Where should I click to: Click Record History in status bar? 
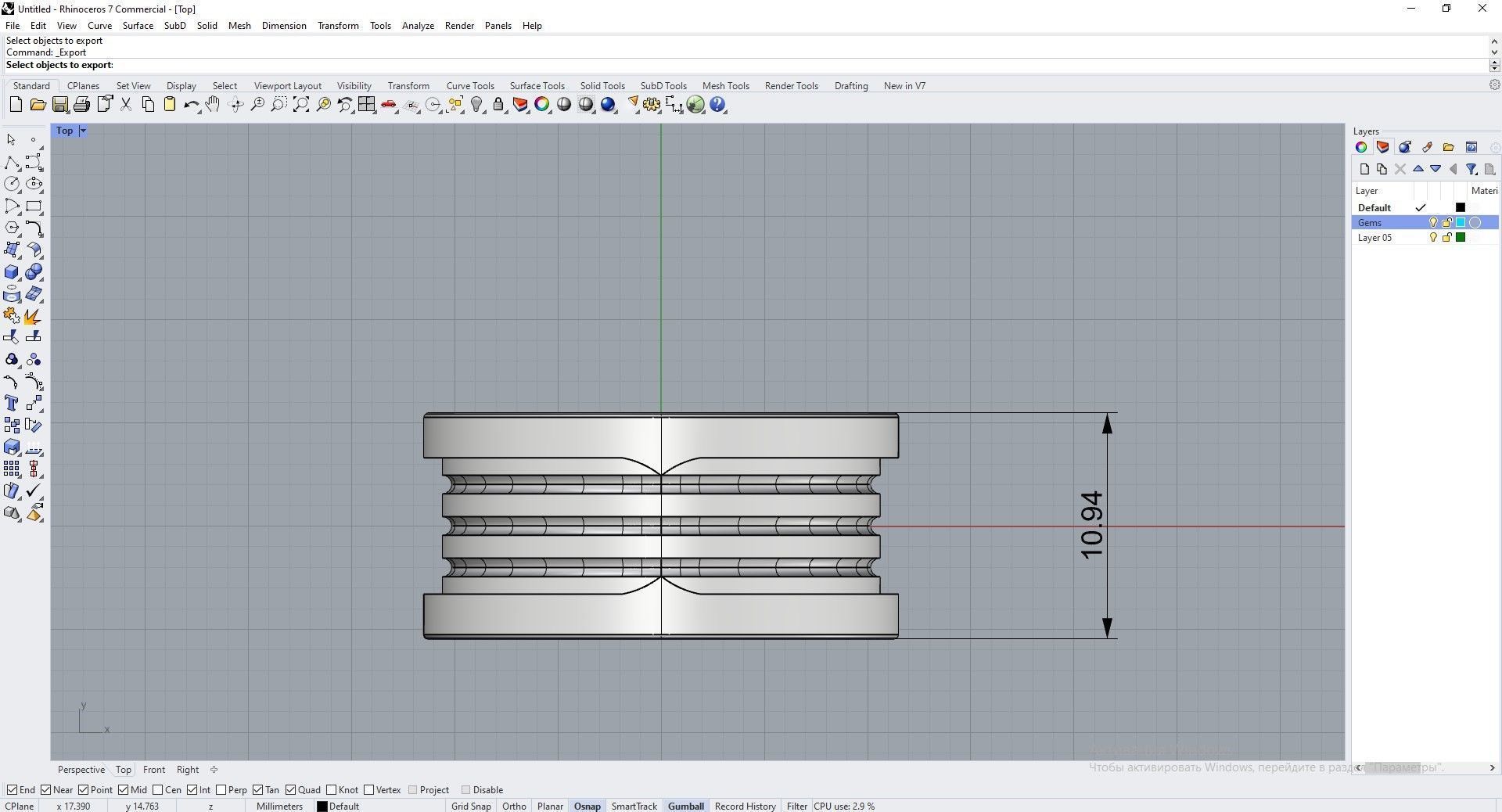pos(745,807)
